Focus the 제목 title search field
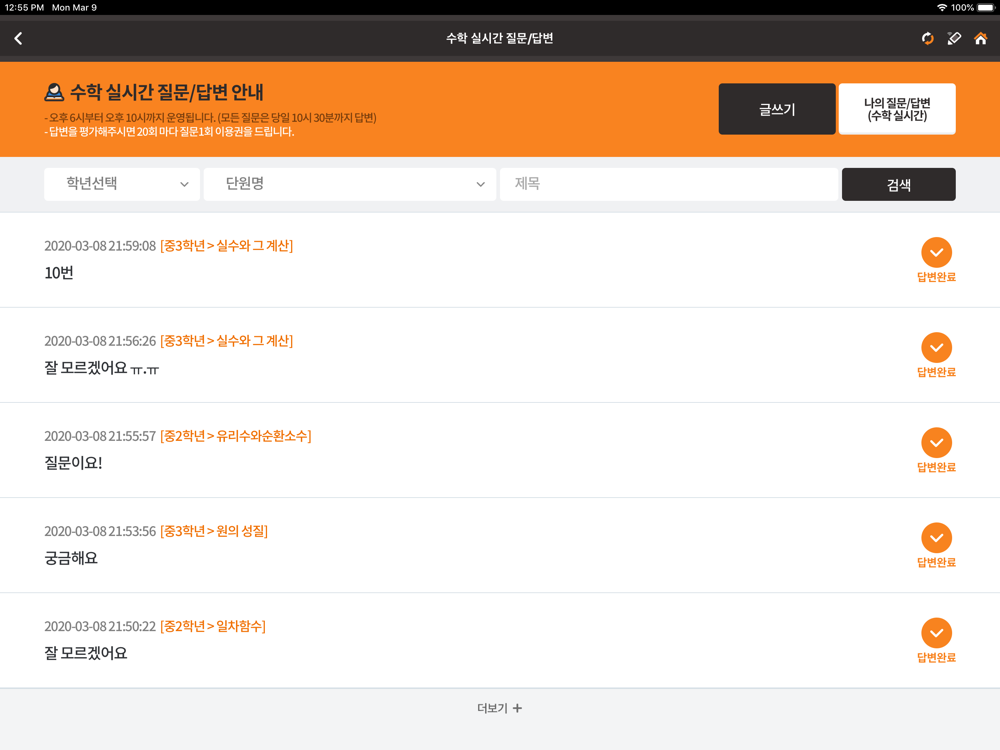 pos(669,184)
